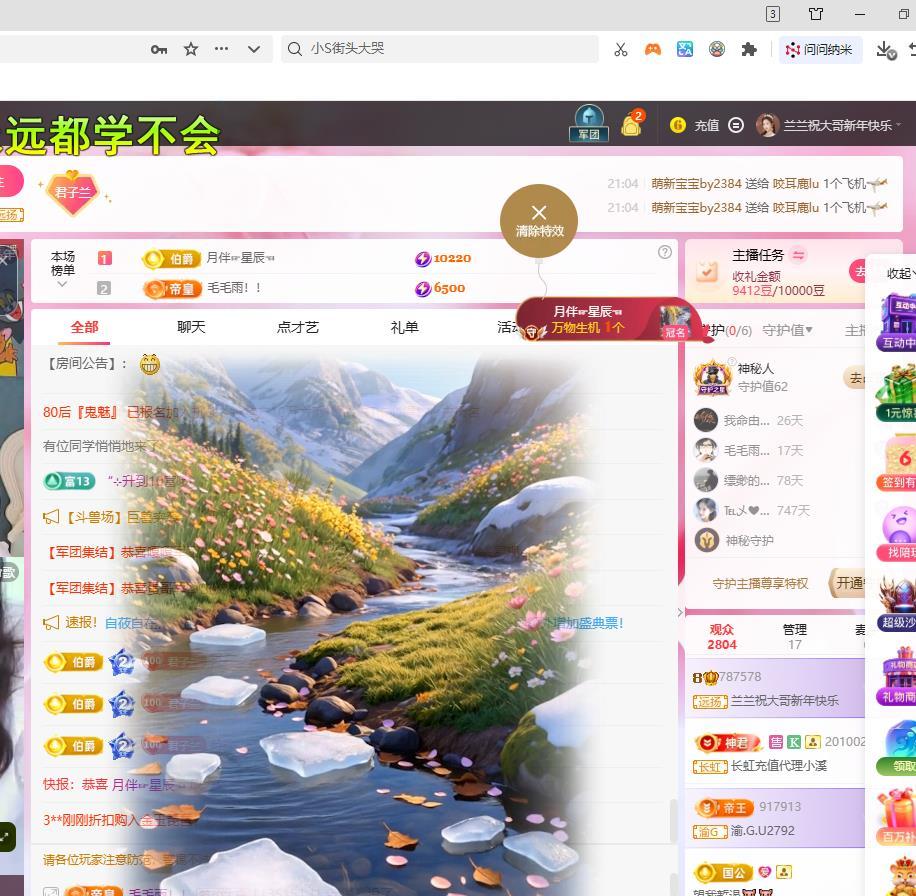Switch to the 聊天 chat tab

(x=190, y=326)
